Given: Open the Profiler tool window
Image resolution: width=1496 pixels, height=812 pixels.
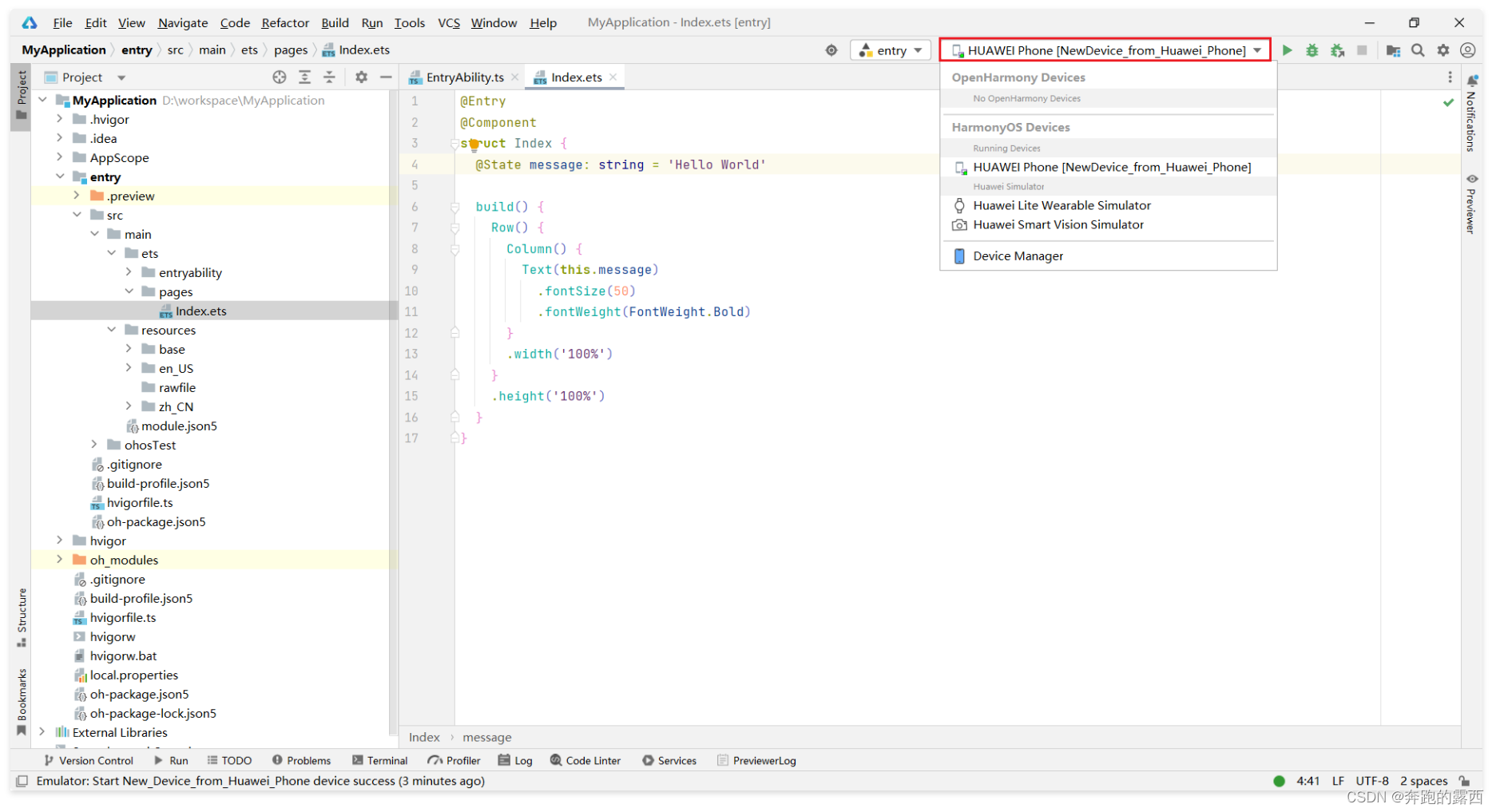Looking at the screenshot, I should (454, 761).
